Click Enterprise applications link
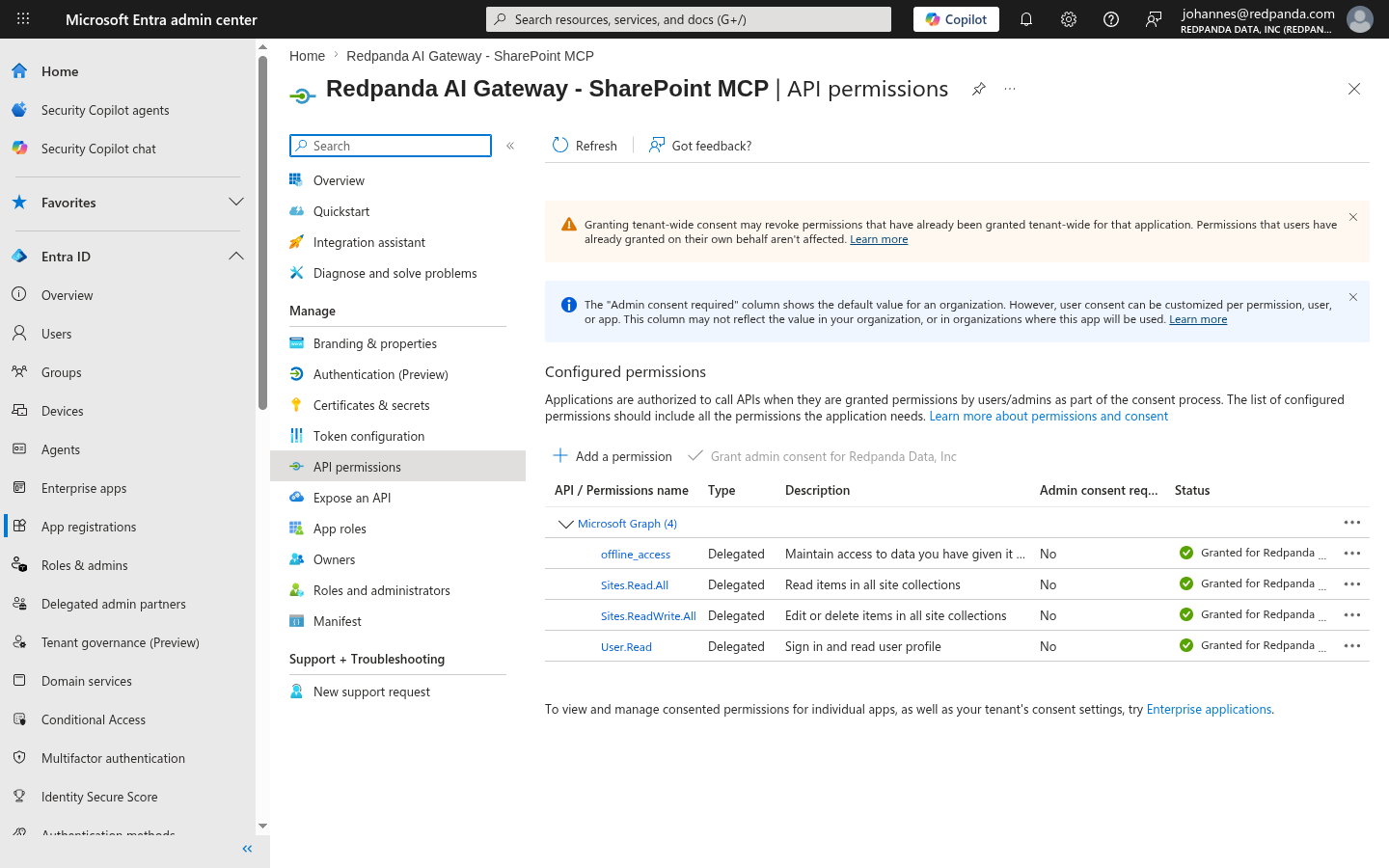The width and height of the screenshot is (1389, 868). (1209, 709)
